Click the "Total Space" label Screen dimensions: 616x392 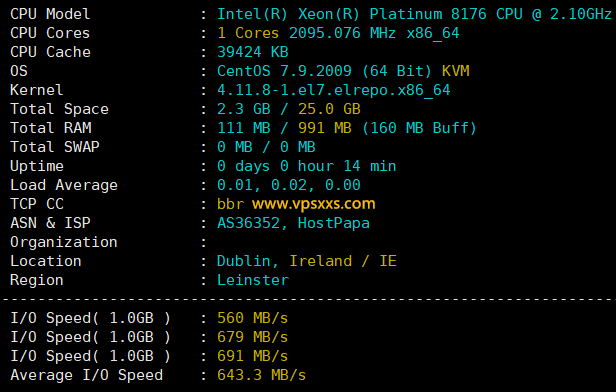59,109
